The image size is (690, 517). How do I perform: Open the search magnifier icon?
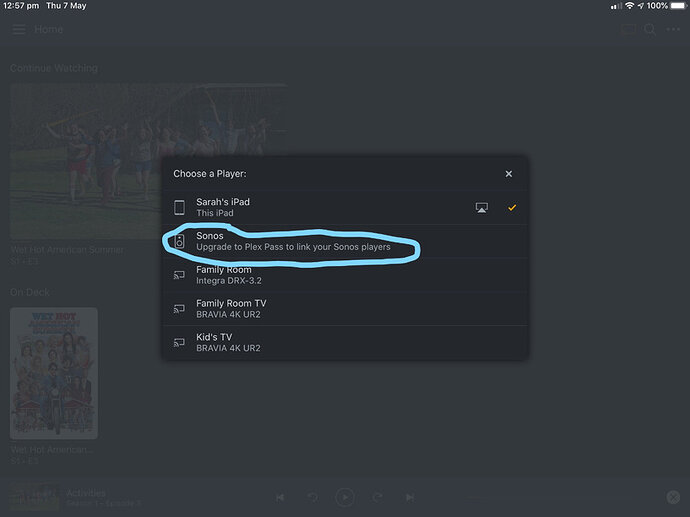650,29
